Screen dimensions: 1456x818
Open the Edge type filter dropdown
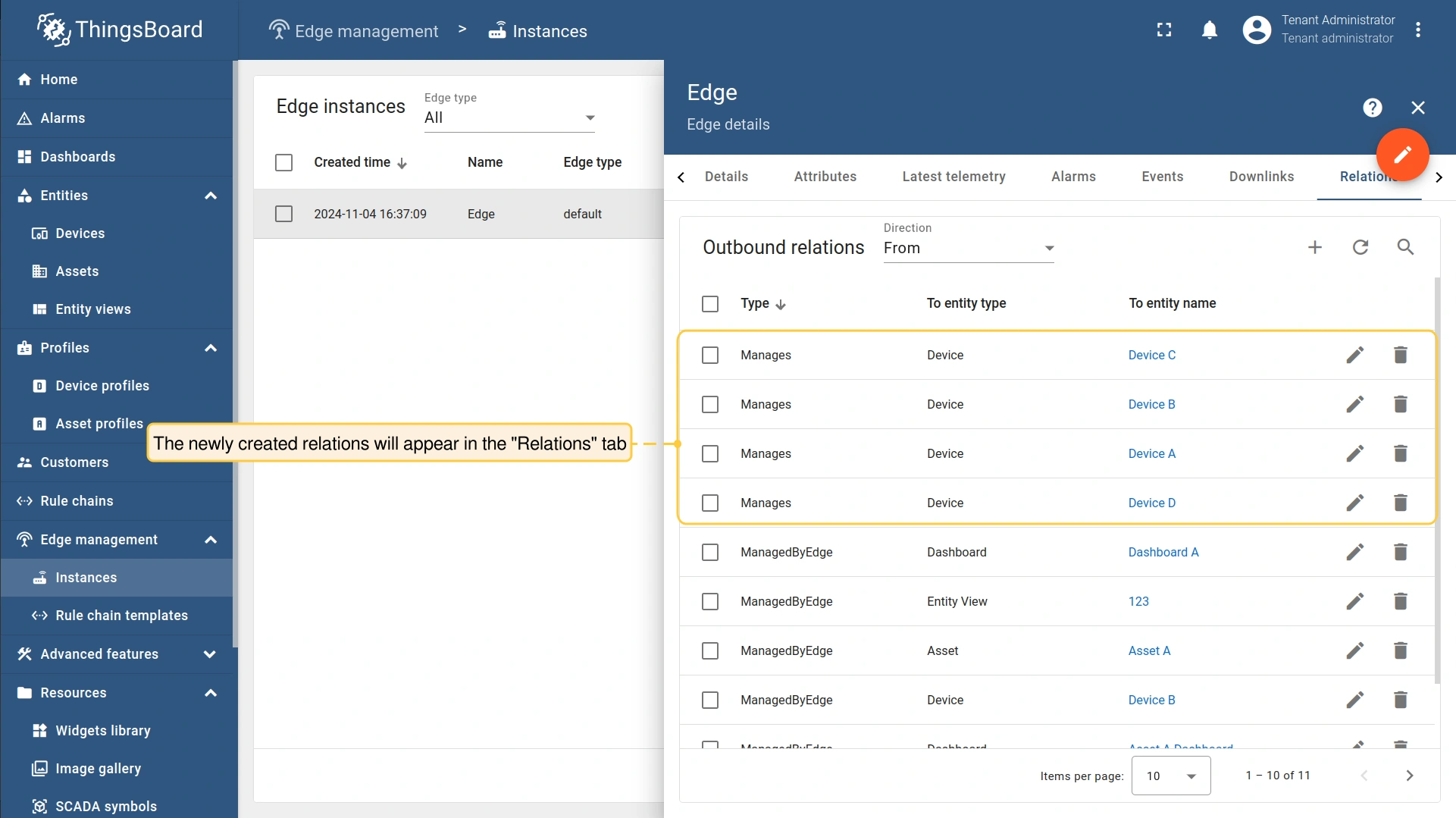point(509,118)
